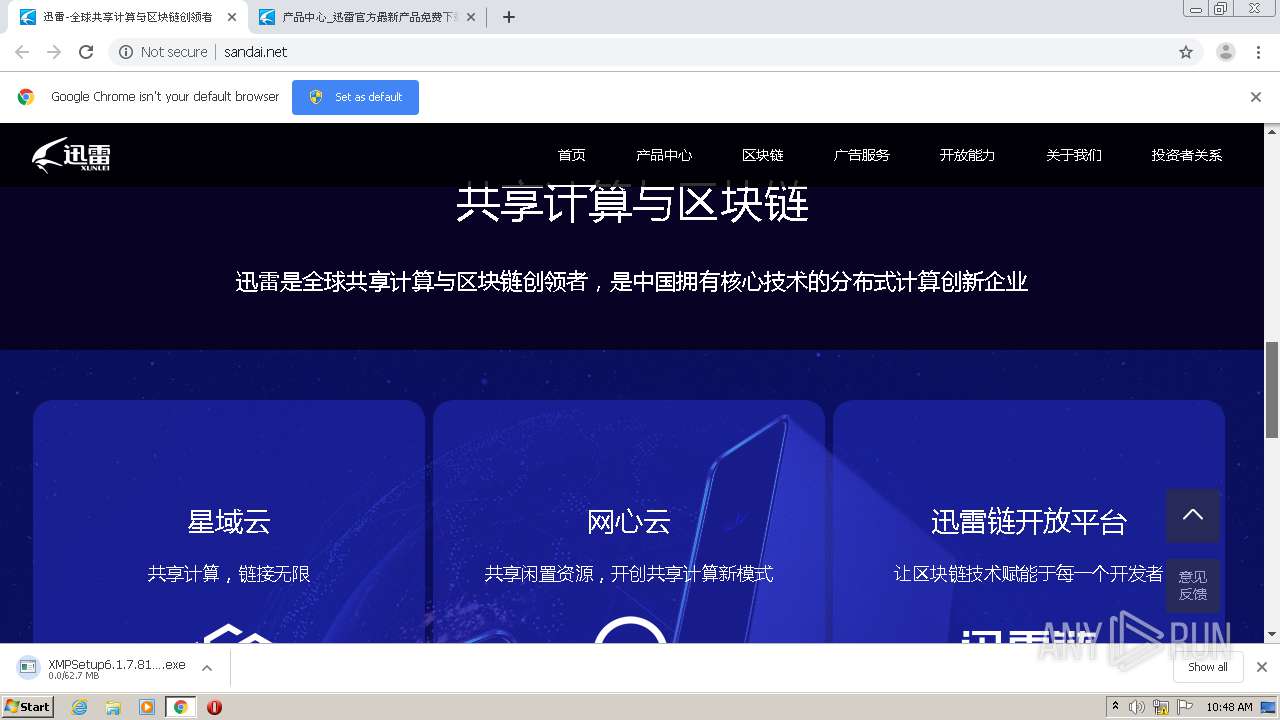Click the Chrome taskbar icon
This screenshot has height=720, width=1280.
pos(180,707)
